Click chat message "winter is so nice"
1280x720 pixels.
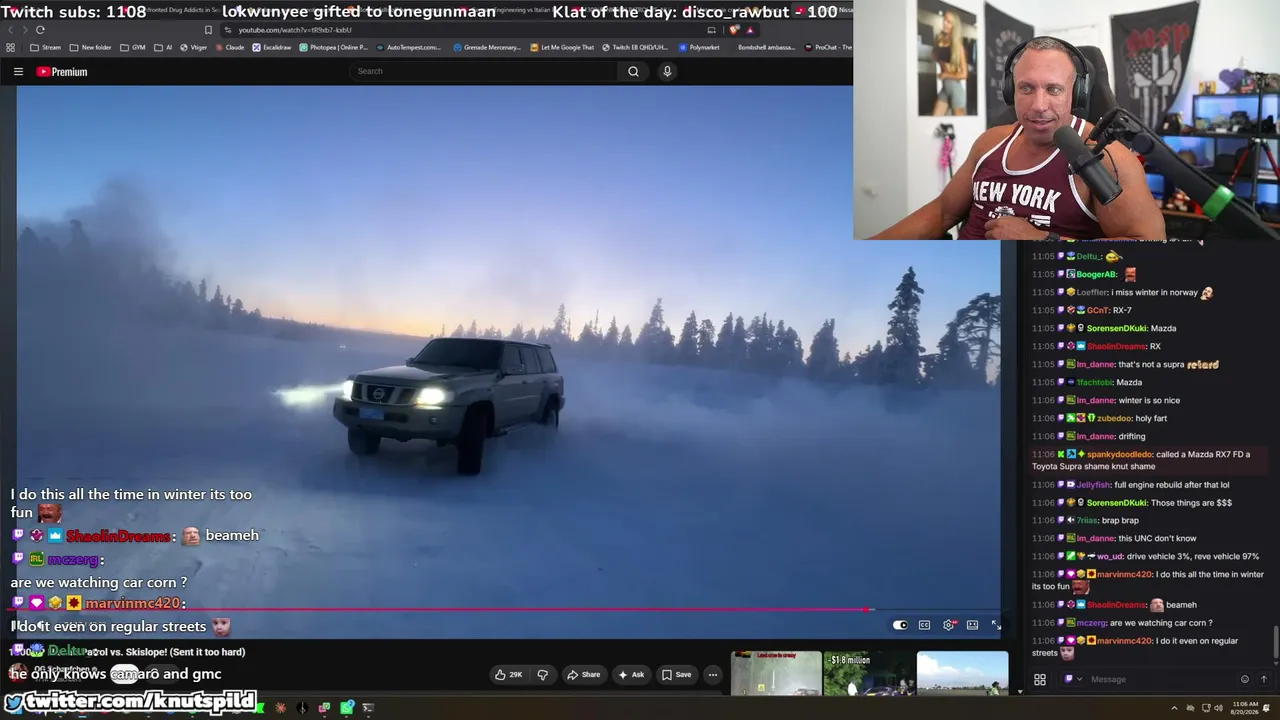click(1147, 400)
